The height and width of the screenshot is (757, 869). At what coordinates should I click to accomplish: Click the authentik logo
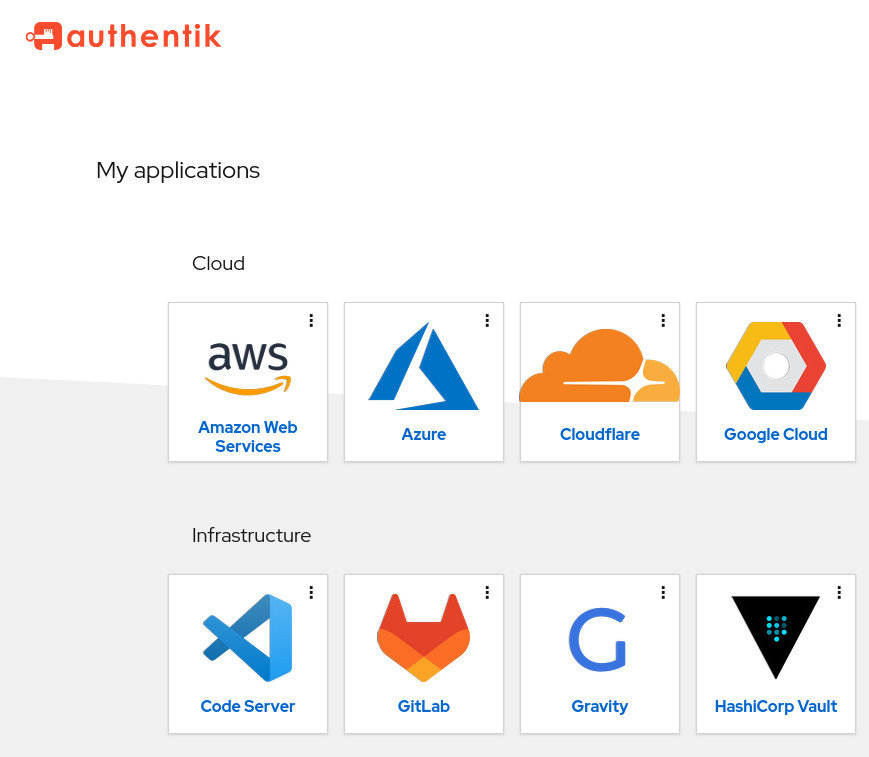(x=124, y=36)
